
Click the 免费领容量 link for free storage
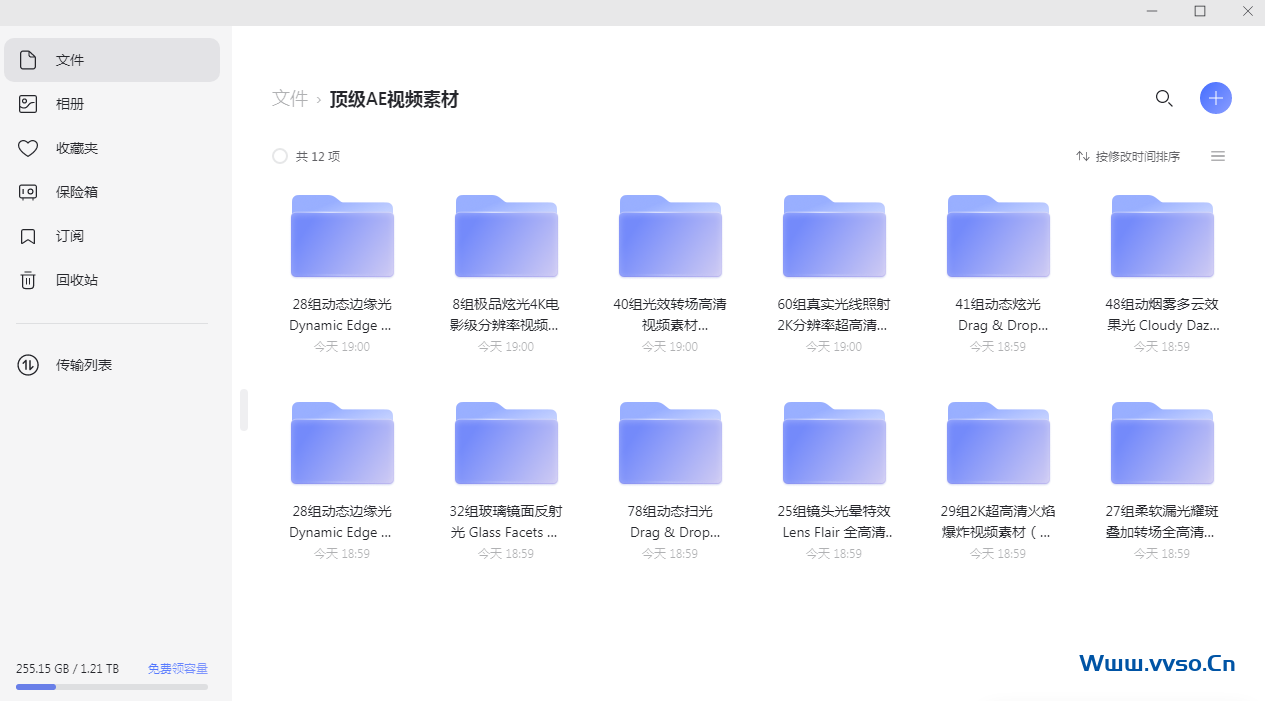click(177, 668)
